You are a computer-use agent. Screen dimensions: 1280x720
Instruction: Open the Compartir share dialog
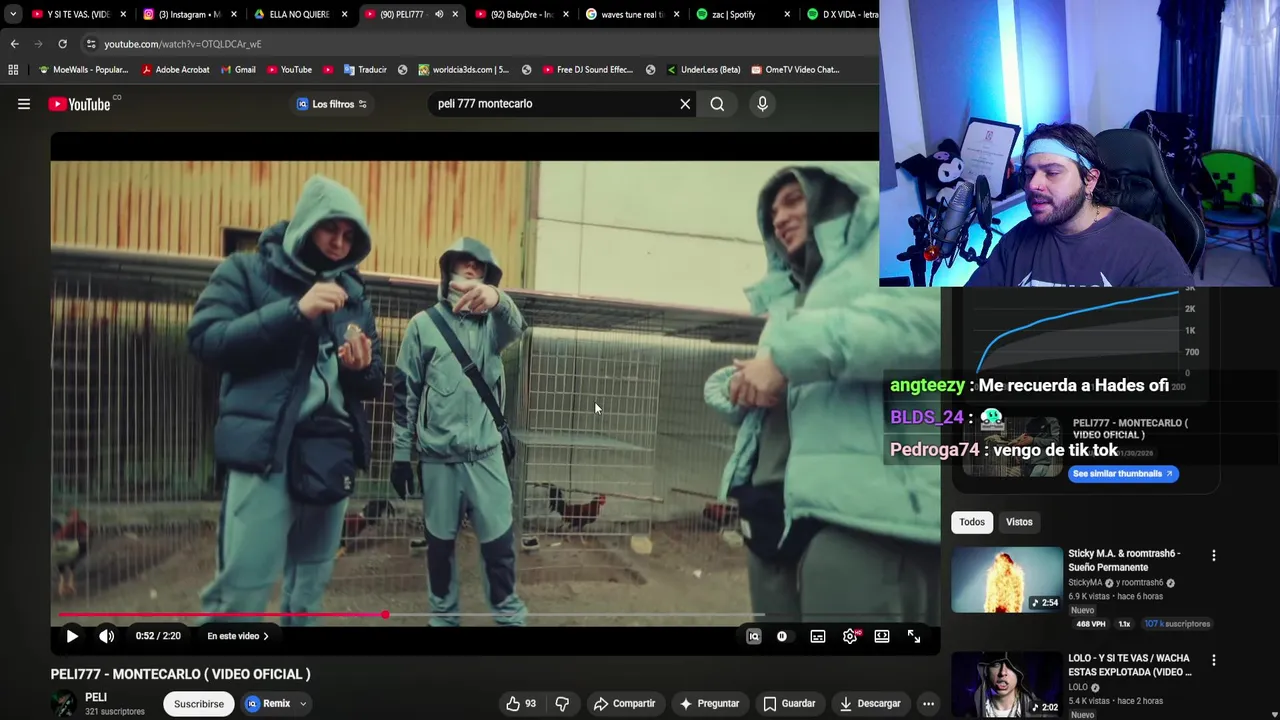click(624, 704)
